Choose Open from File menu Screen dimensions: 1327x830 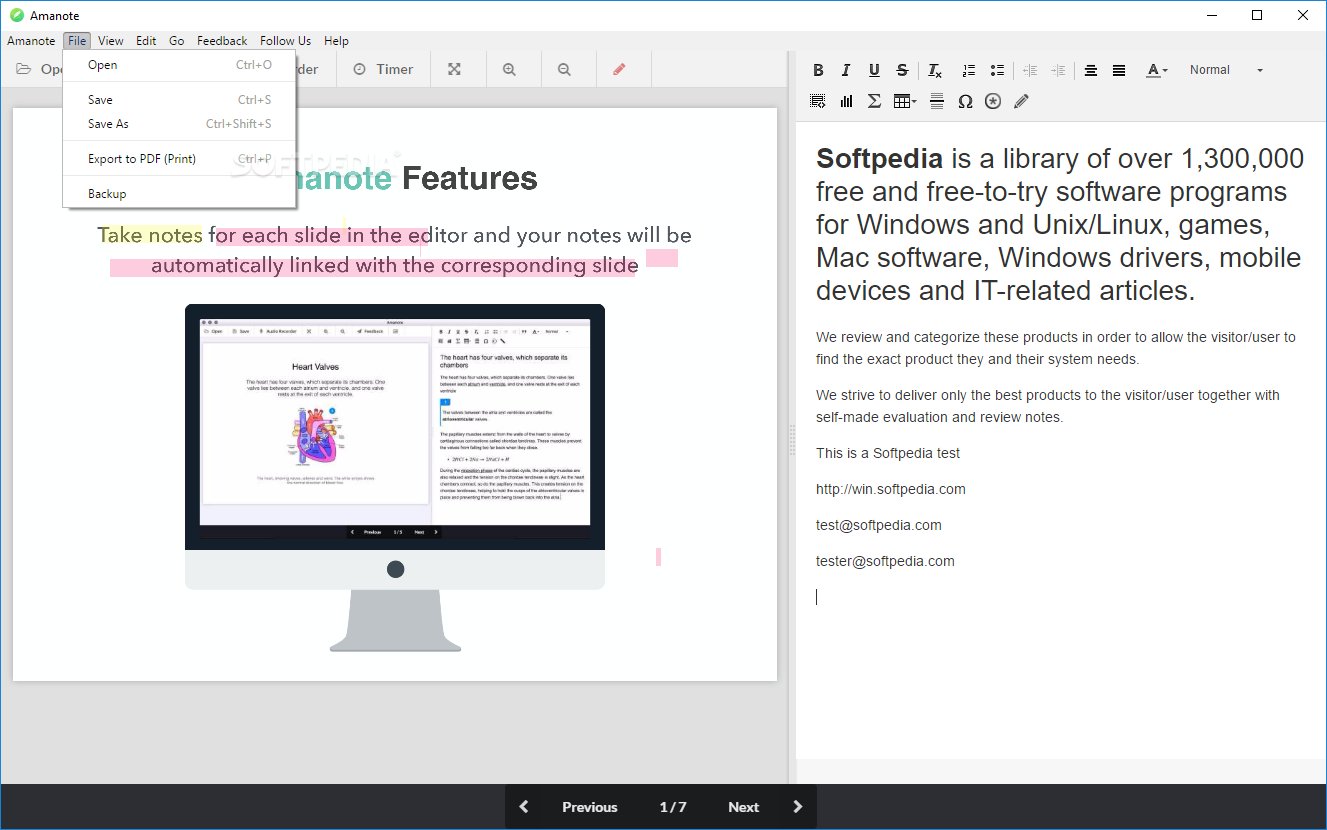[x=179, y=65]
